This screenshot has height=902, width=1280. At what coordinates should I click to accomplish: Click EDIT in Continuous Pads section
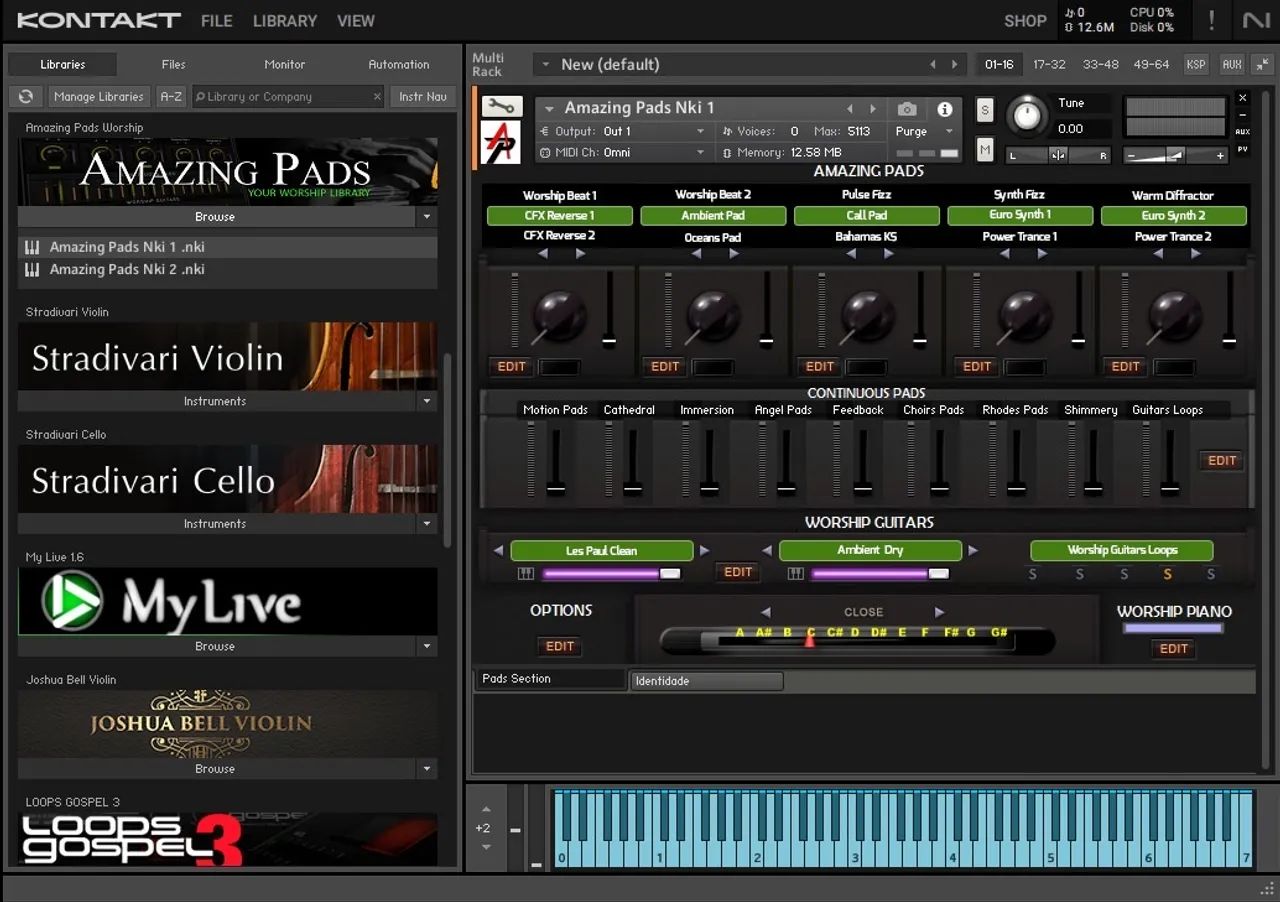(x=1222, y=461)
